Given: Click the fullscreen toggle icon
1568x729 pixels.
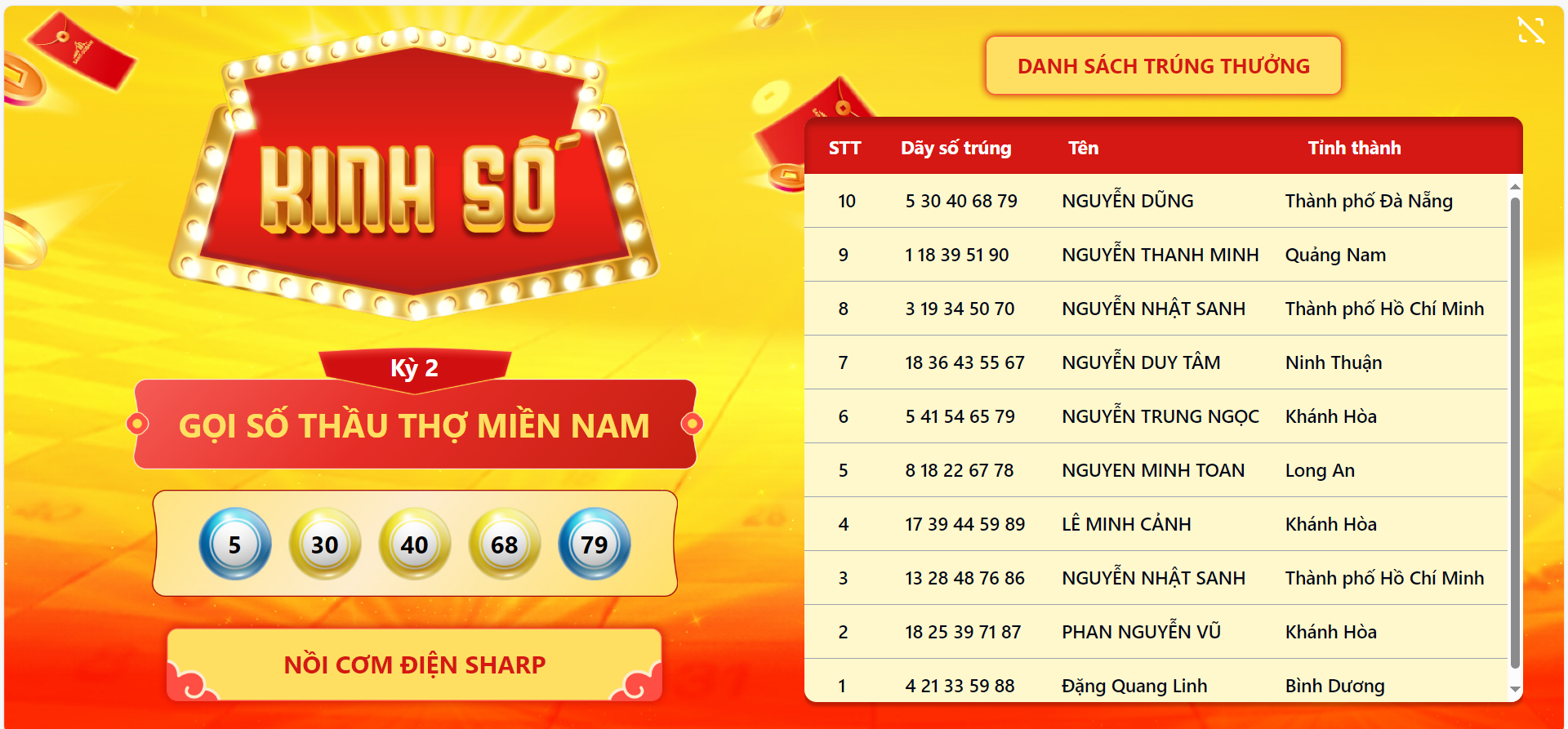Looking at the screenshot, I should pos(1530,30).
